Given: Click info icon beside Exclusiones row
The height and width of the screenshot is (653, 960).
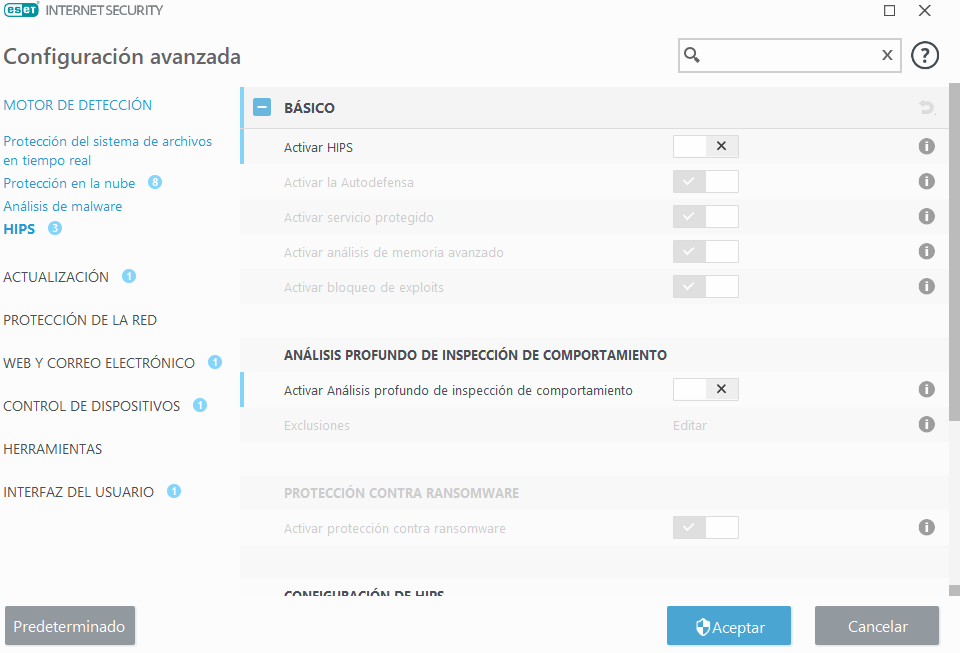Looking at the screenshot, I should (x=926, y=425).
